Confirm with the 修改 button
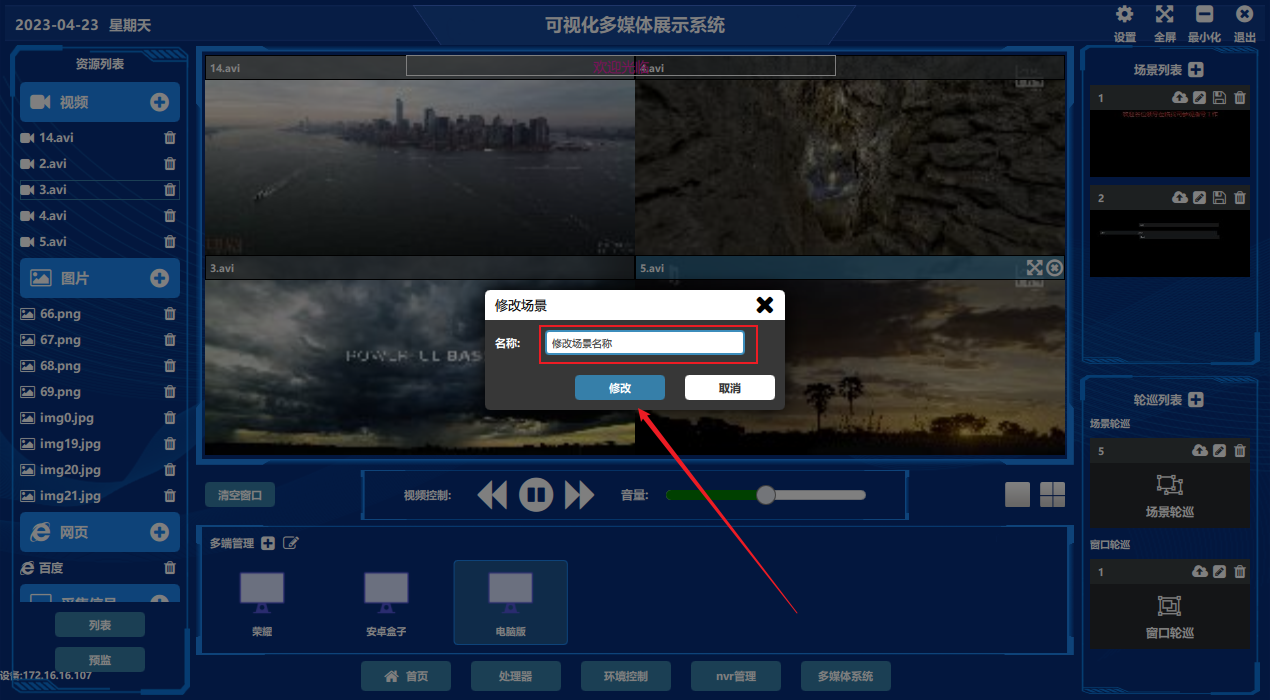Viewport: 1270px width, 700px height. (x=620, y=388)
